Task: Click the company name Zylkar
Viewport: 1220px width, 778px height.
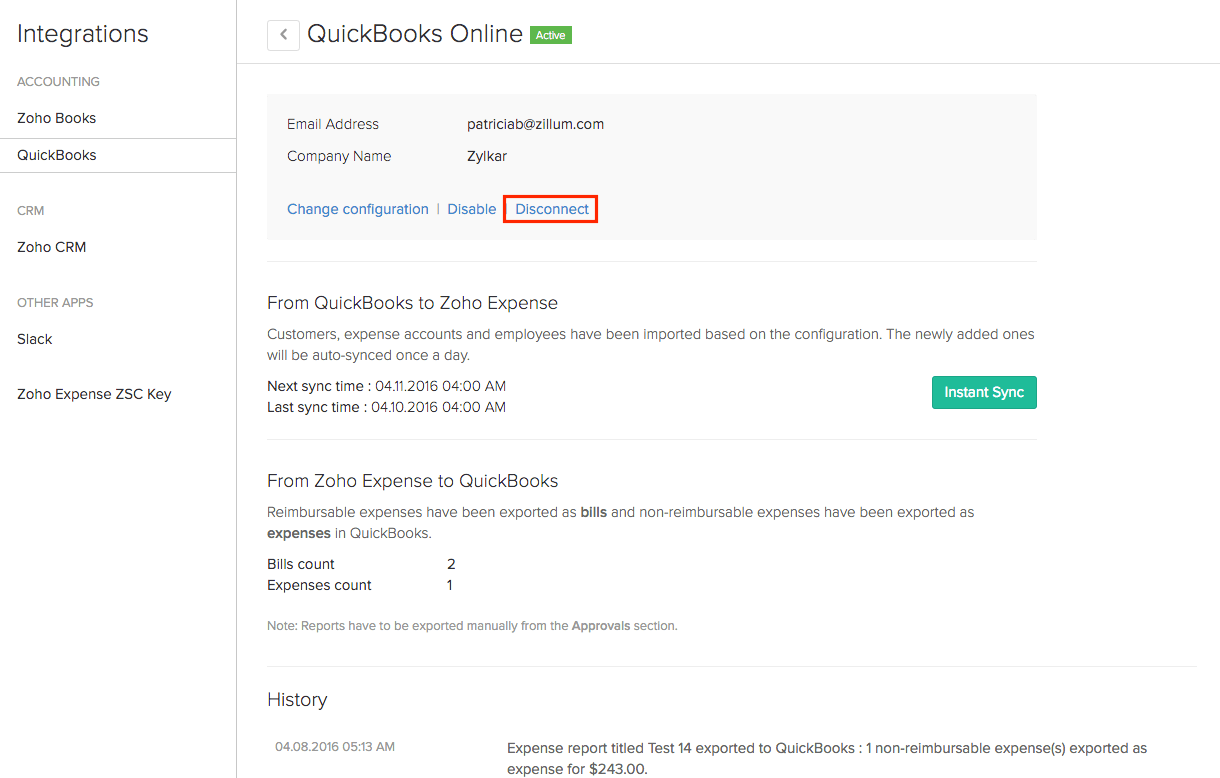Action: point(487,156)
